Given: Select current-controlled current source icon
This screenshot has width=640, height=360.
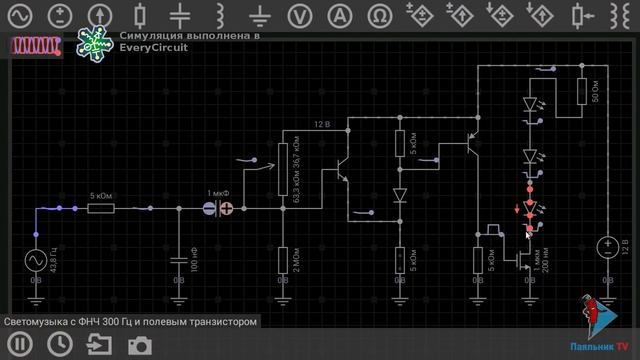Looking at the screenshot, I should click(x=540, y=15).
